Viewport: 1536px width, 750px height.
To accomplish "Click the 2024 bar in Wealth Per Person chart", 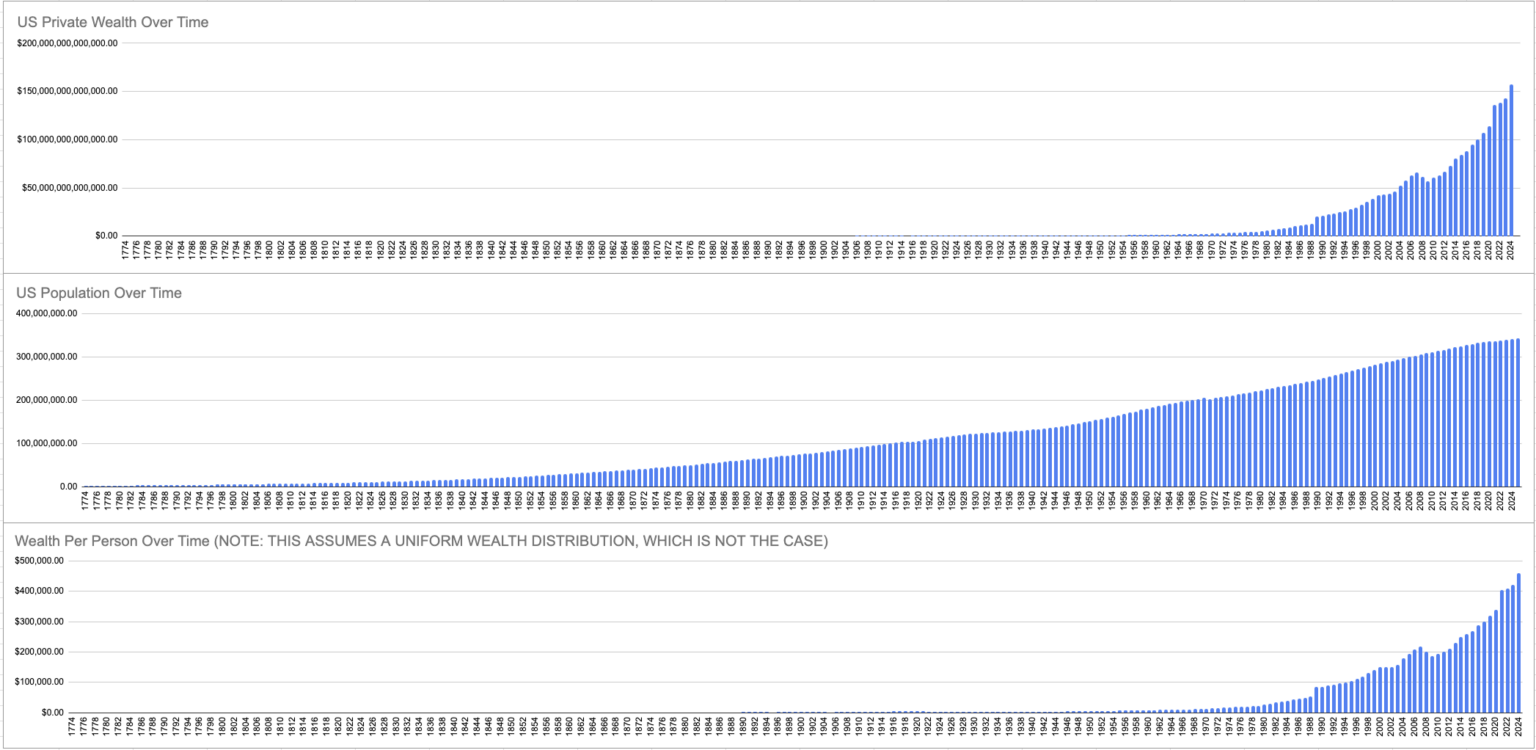I will [1519, 643].
